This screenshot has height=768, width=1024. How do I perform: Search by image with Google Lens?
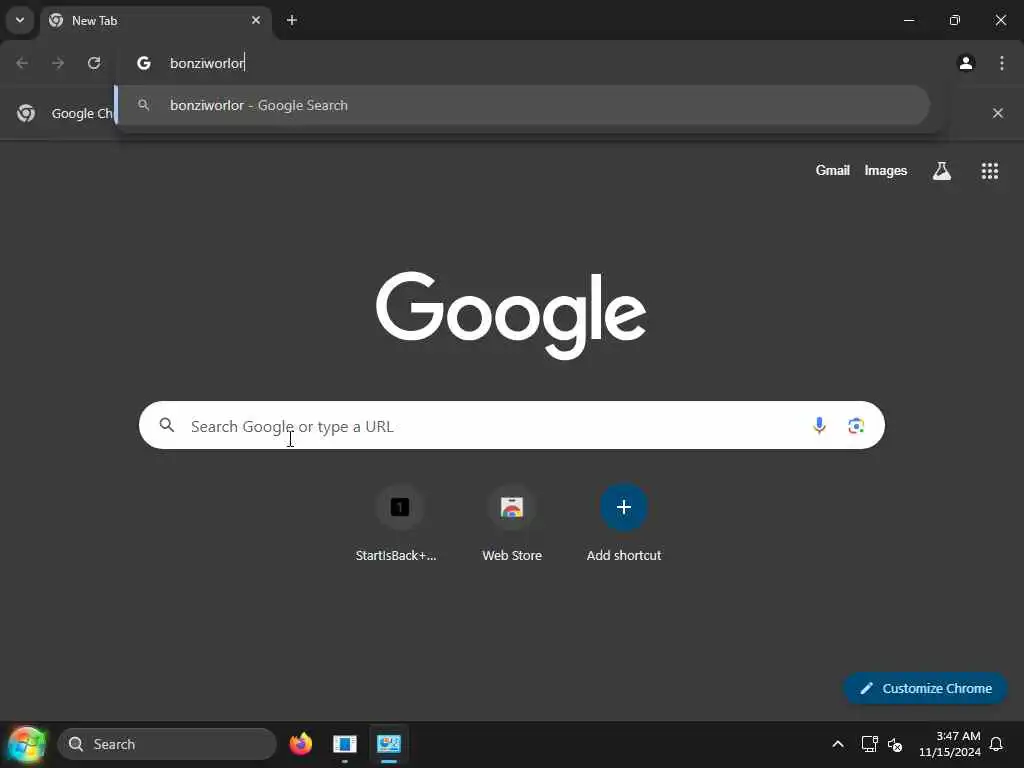856,426
